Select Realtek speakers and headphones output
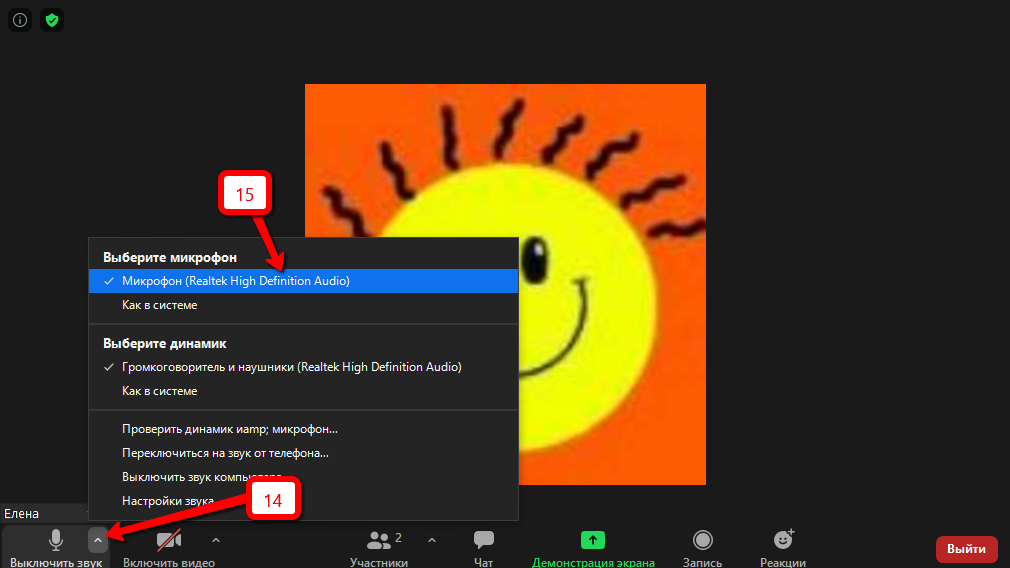Screen dimensions: 1010x568 click(291, 367)
